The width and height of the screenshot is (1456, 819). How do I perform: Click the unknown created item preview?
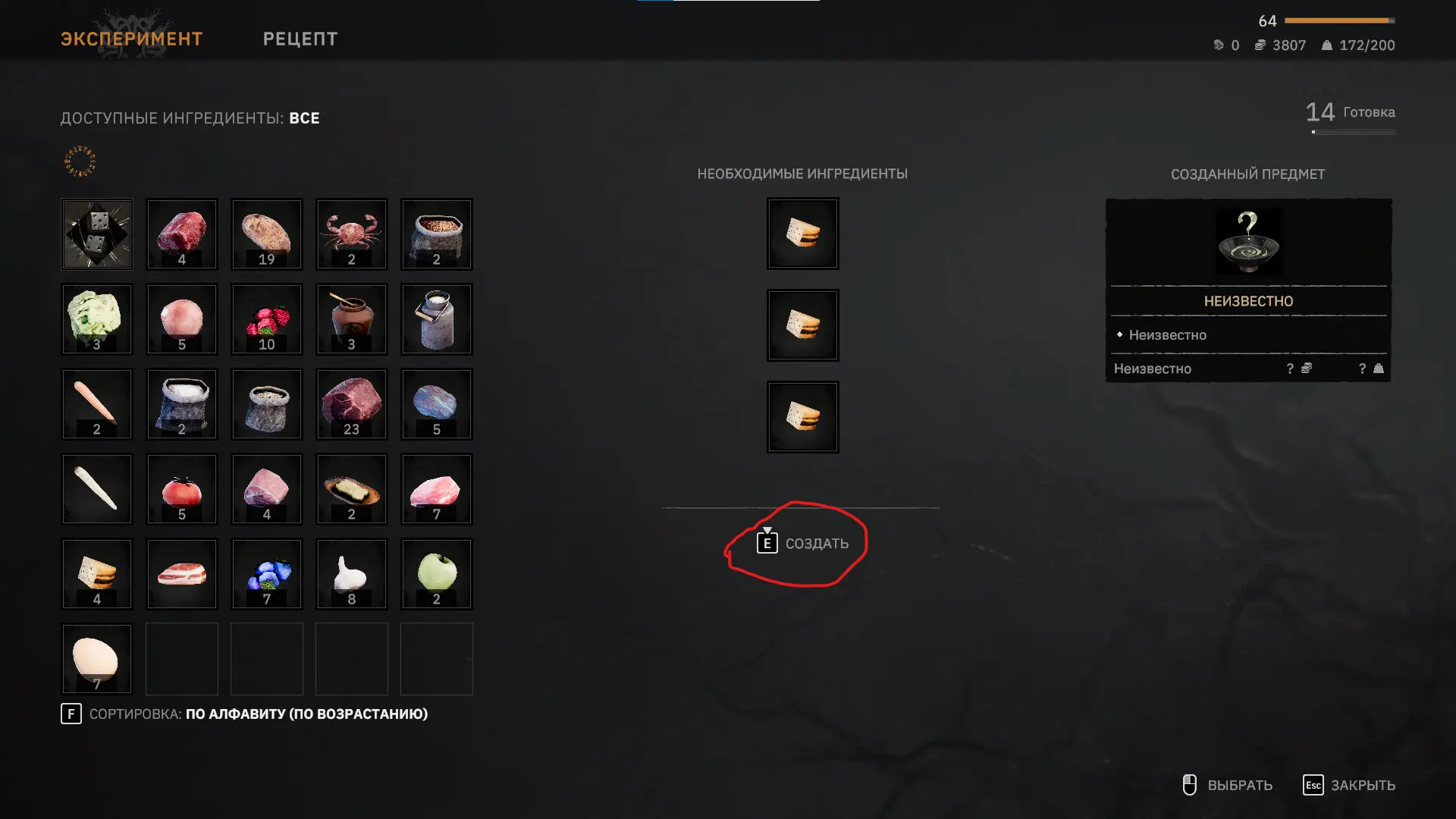pos(1248,243)
